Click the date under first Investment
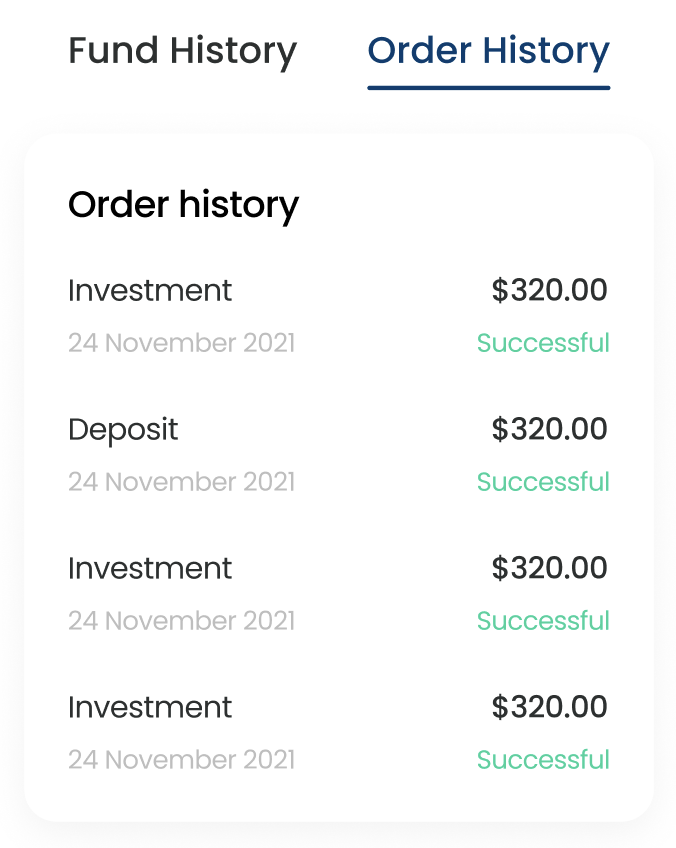 coord(181,343)
